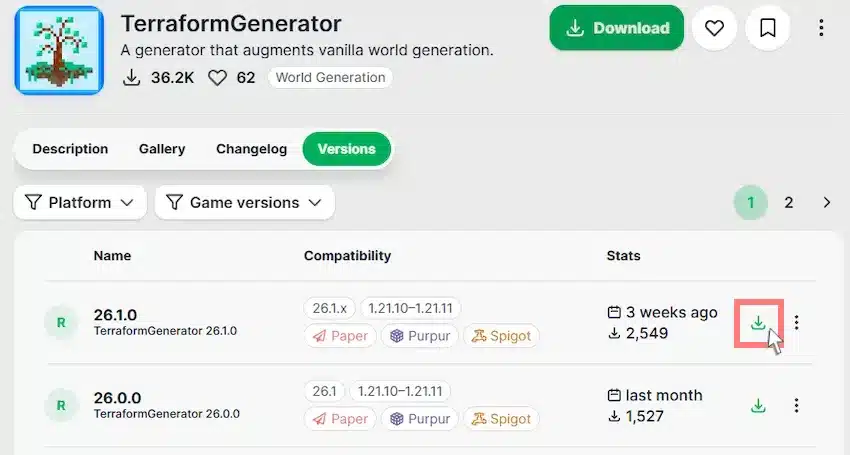Switch to the Gallery tab

point(162,149)
